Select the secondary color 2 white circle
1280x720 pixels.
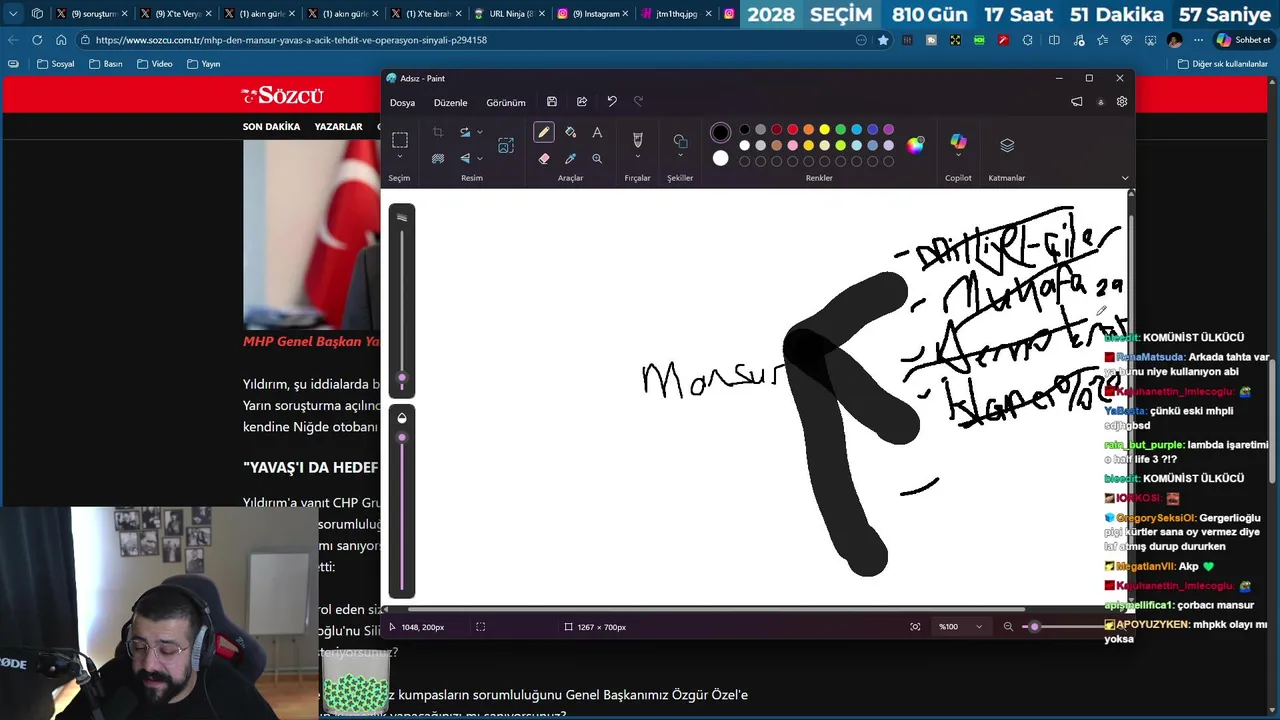pos(720,158)
